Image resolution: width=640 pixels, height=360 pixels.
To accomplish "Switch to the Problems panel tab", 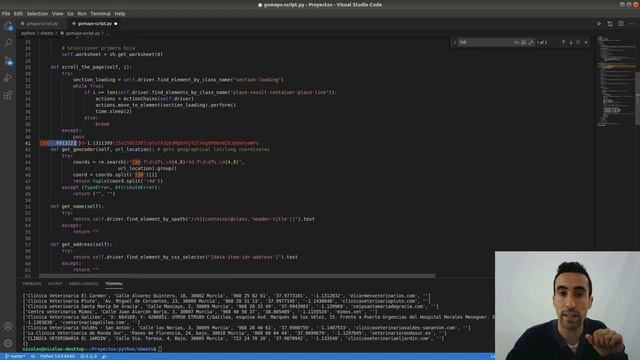I will coord(32,284).
